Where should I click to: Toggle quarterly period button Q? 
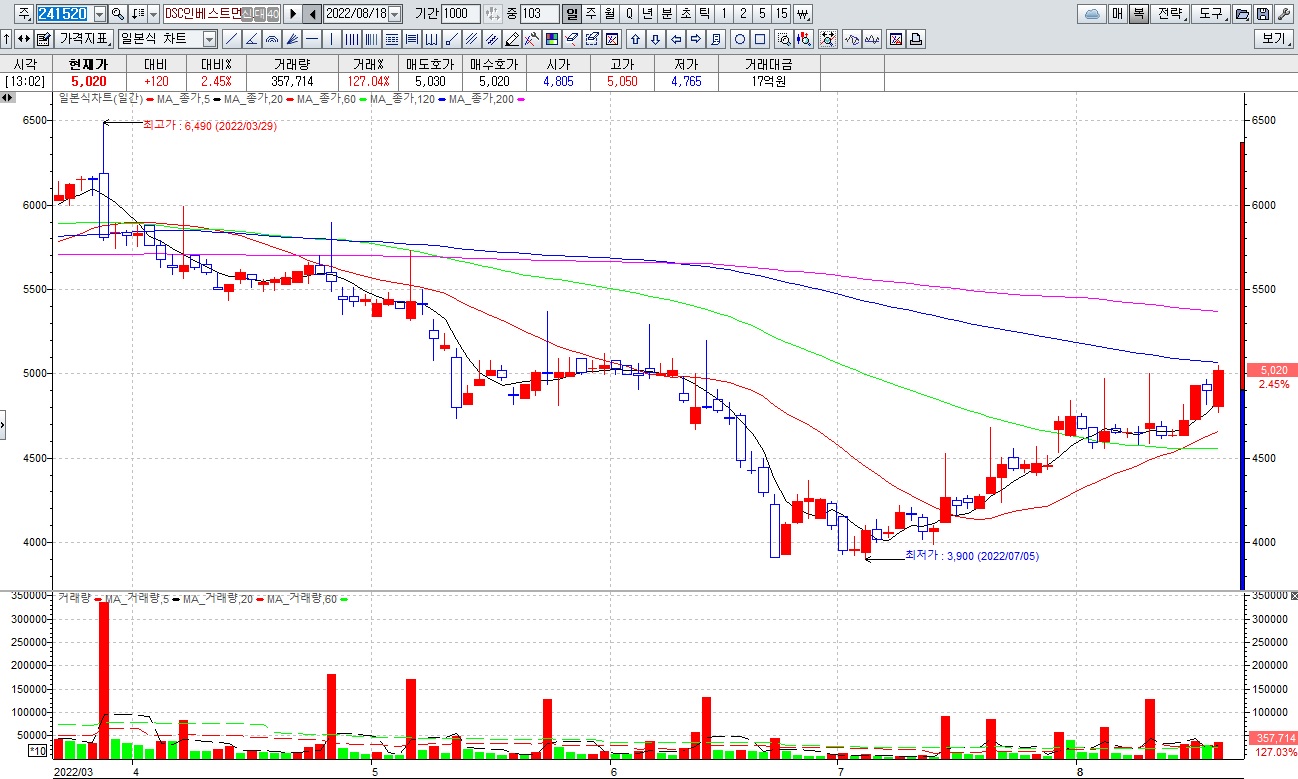click(x=628, y=14)
